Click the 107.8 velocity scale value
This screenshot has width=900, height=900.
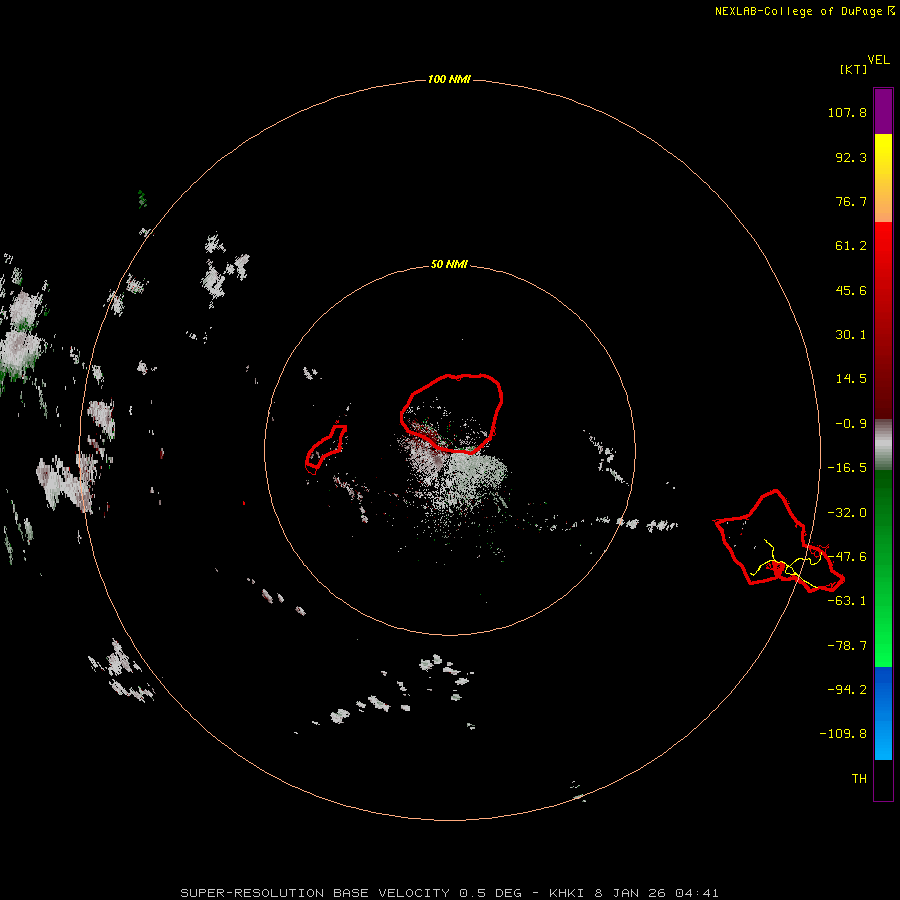tap(847, 112)
